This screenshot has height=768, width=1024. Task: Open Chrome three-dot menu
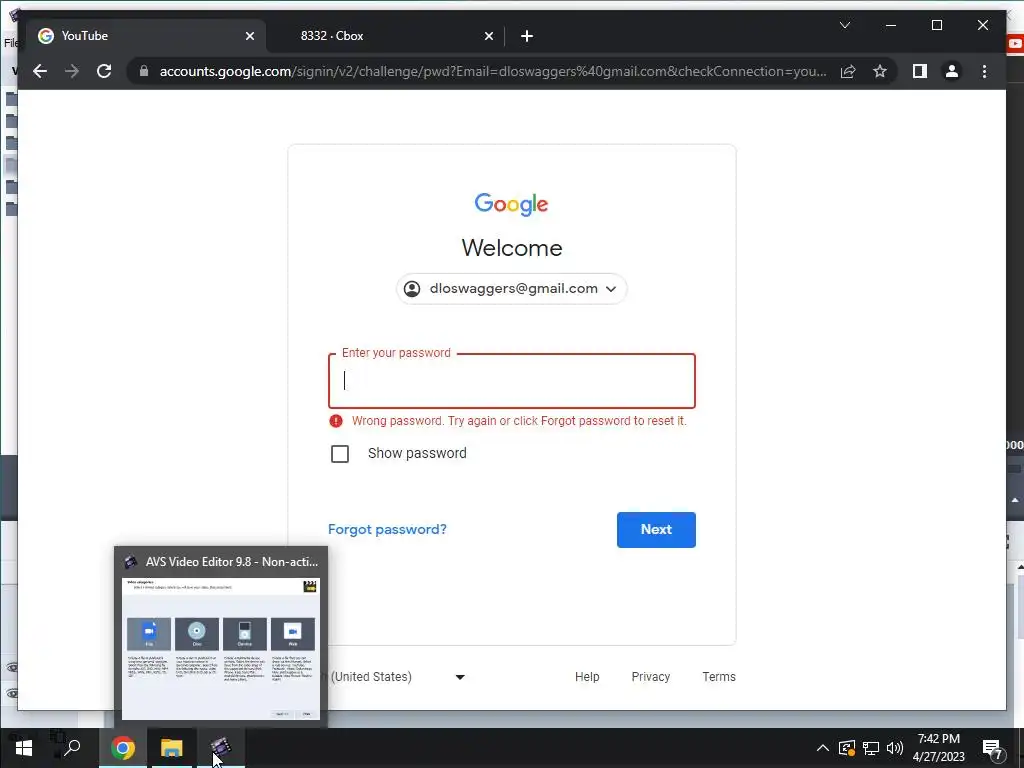pos(984,71)
